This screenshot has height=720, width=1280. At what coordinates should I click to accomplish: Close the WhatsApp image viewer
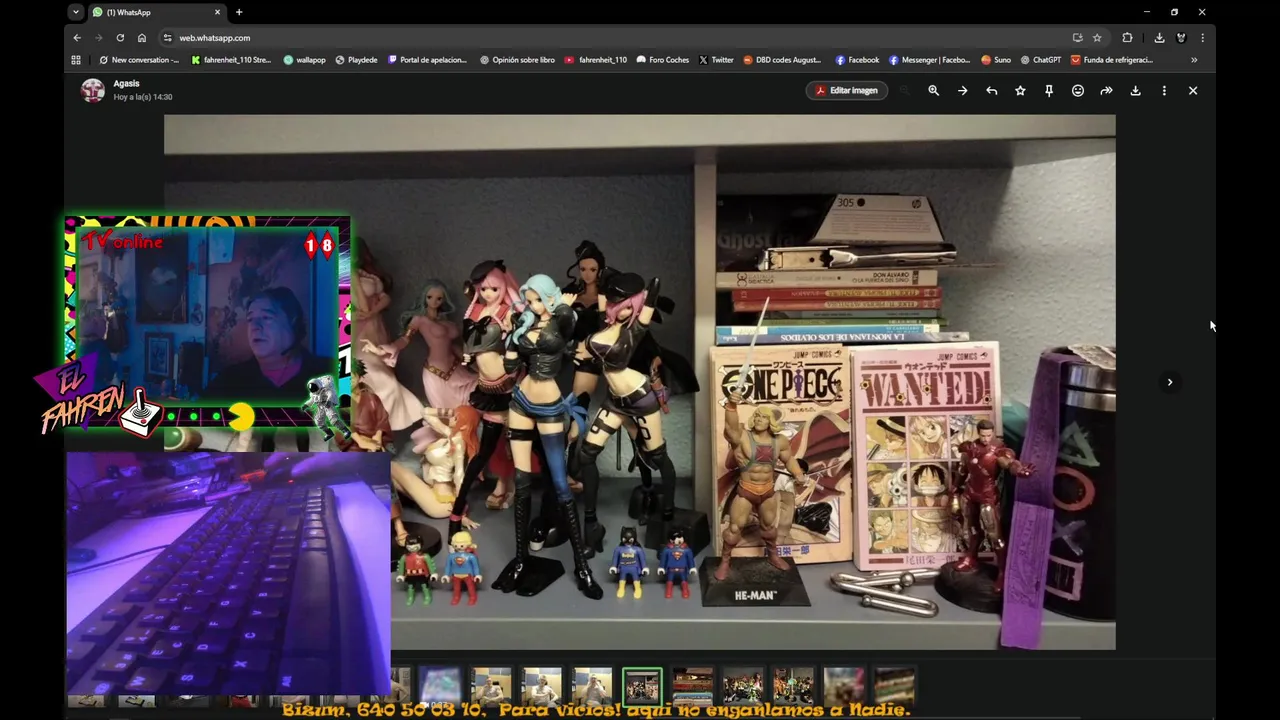point(1192,90)
